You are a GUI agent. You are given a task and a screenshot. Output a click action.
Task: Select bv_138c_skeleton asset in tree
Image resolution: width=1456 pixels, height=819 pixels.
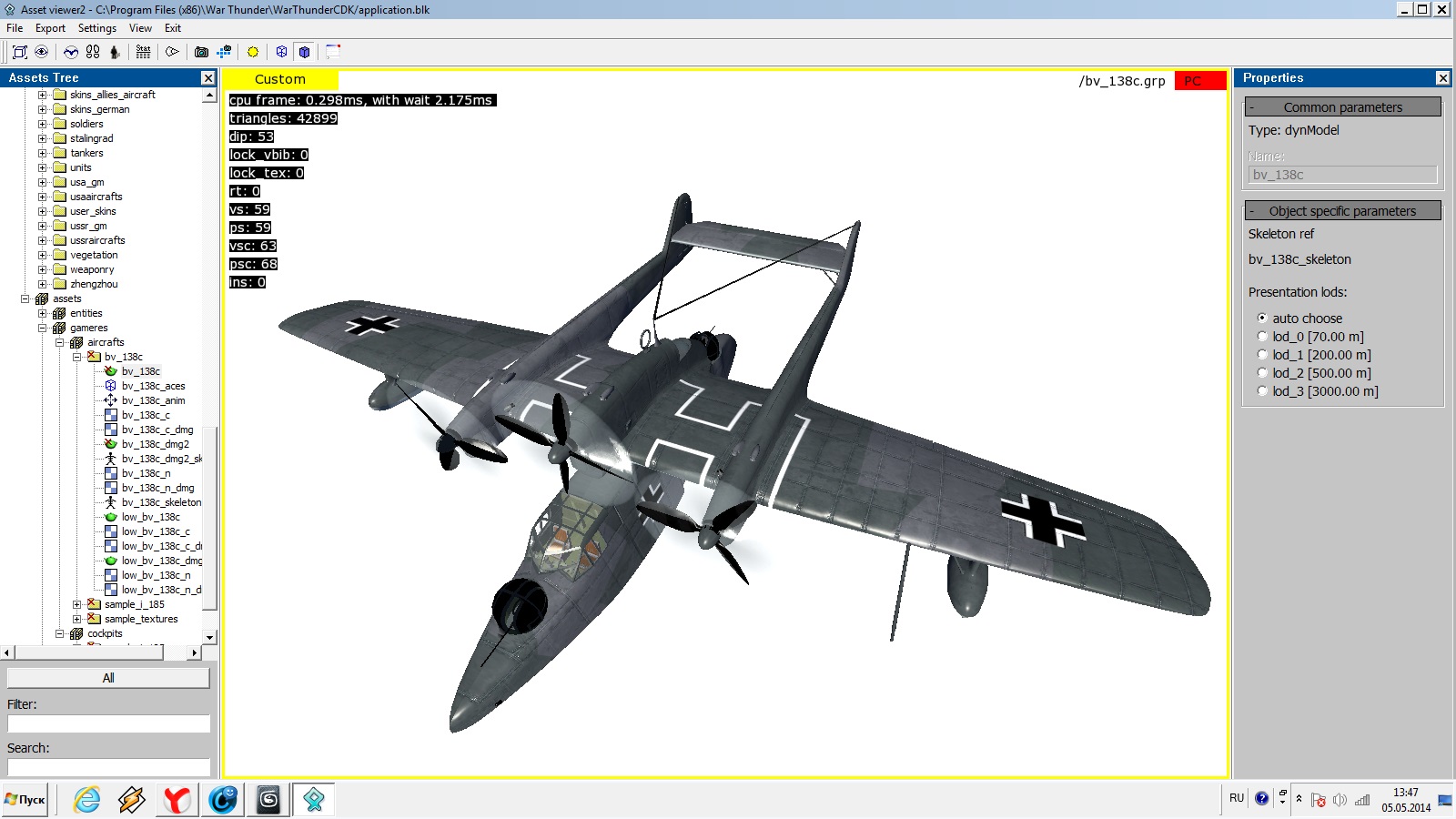161,502
